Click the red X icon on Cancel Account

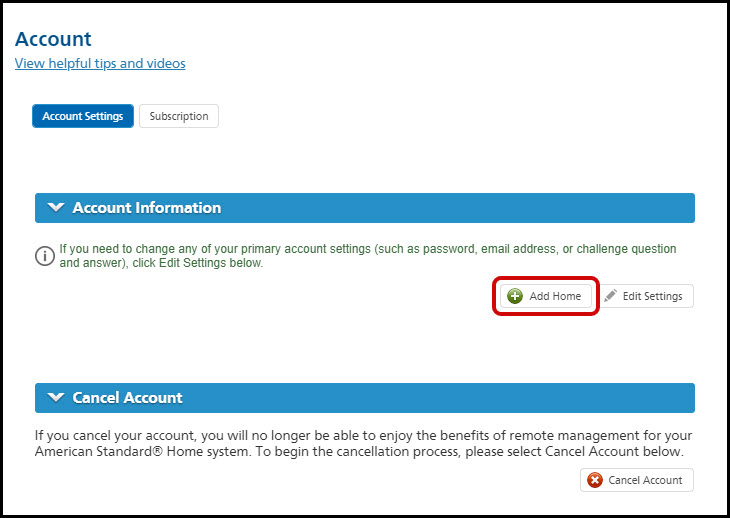595,480
